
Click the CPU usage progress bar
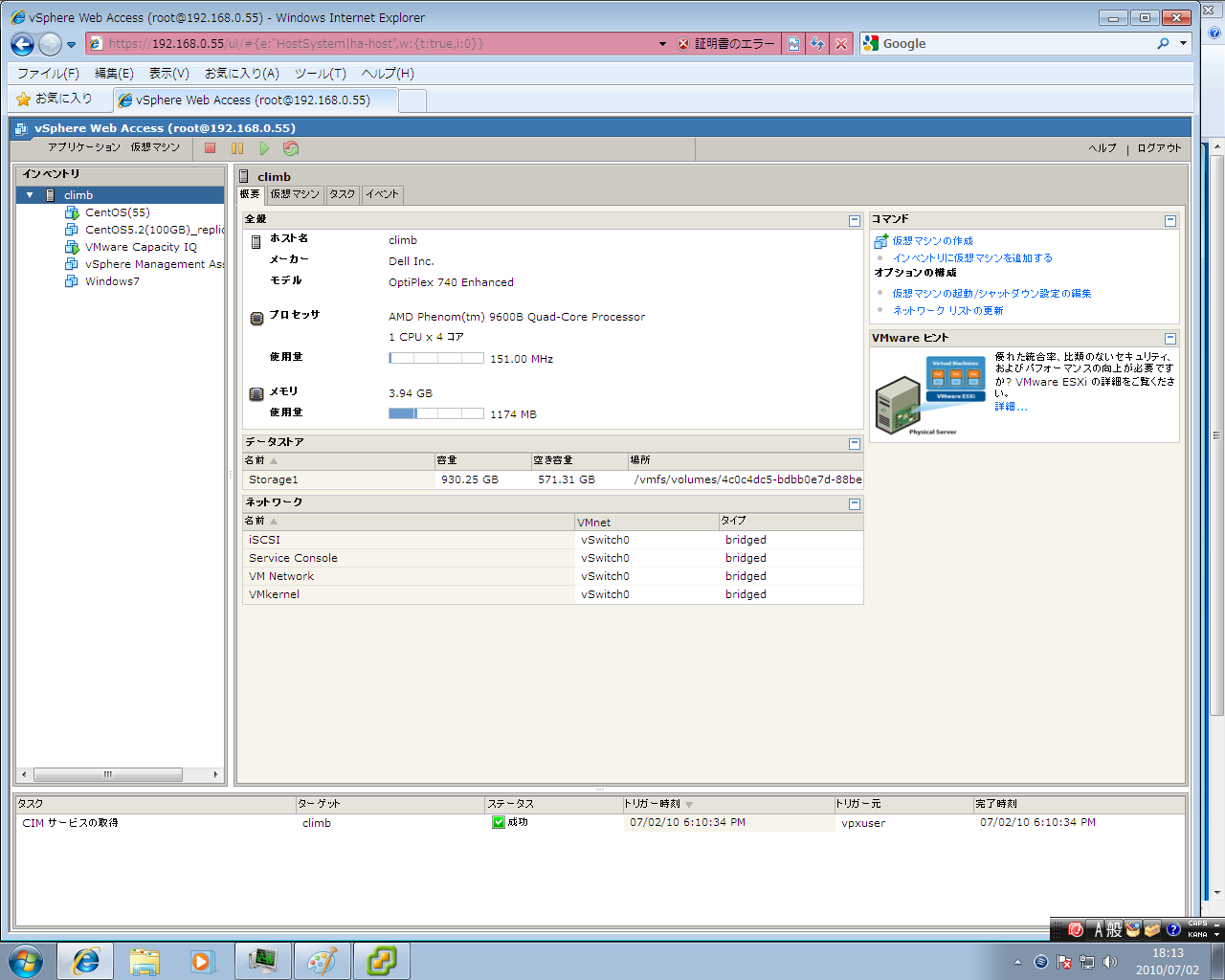[436, 358]
